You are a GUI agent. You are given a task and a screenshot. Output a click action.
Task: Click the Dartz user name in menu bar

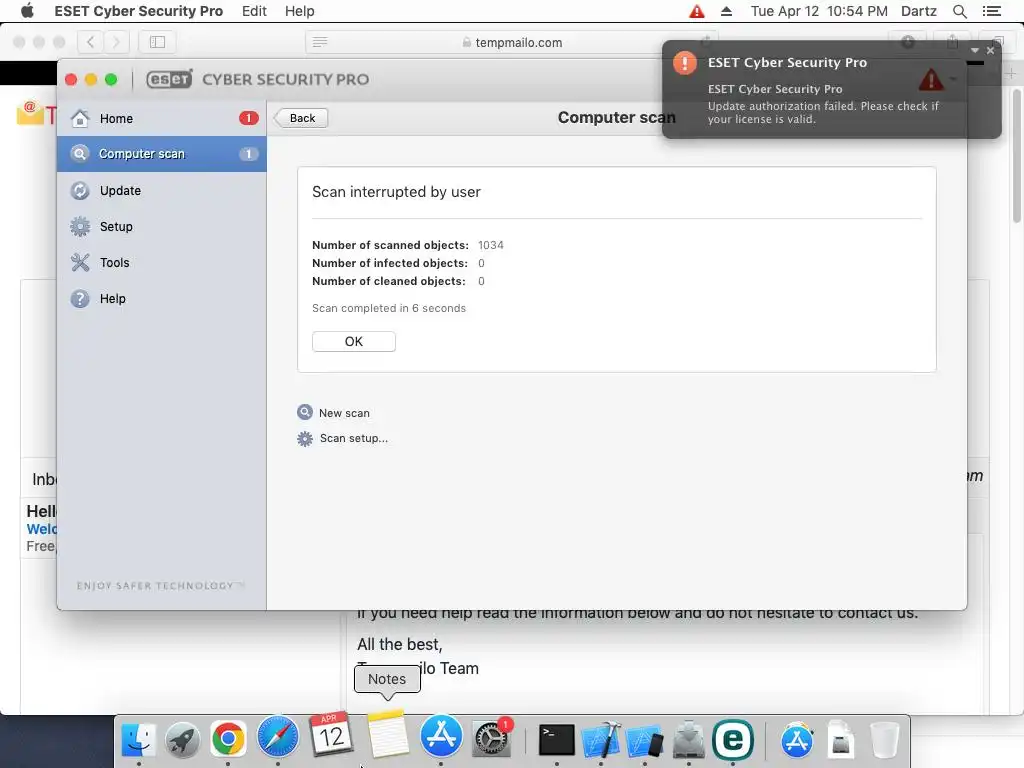coord(918,11)
